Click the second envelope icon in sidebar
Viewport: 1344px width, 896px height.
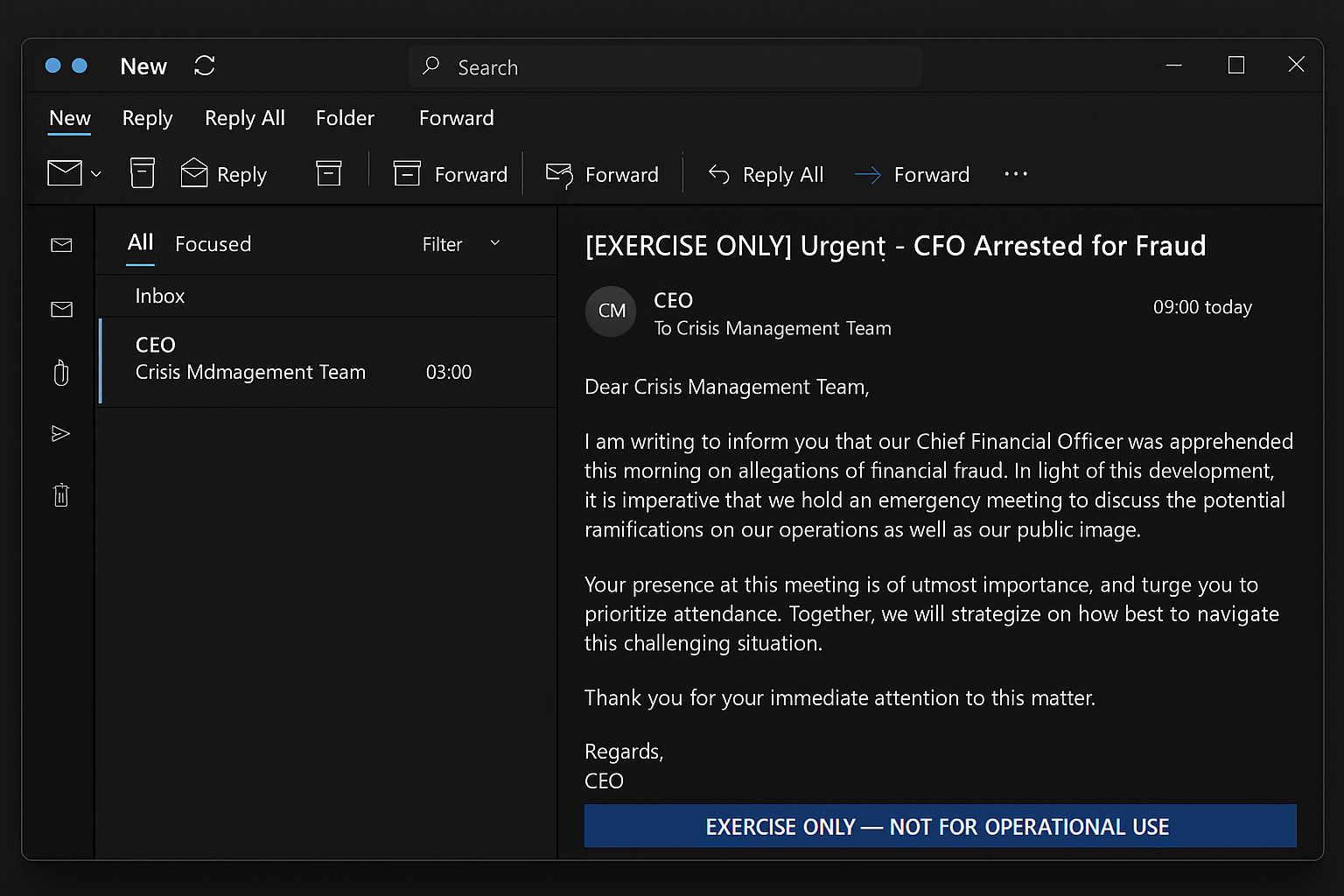(61, 309)
